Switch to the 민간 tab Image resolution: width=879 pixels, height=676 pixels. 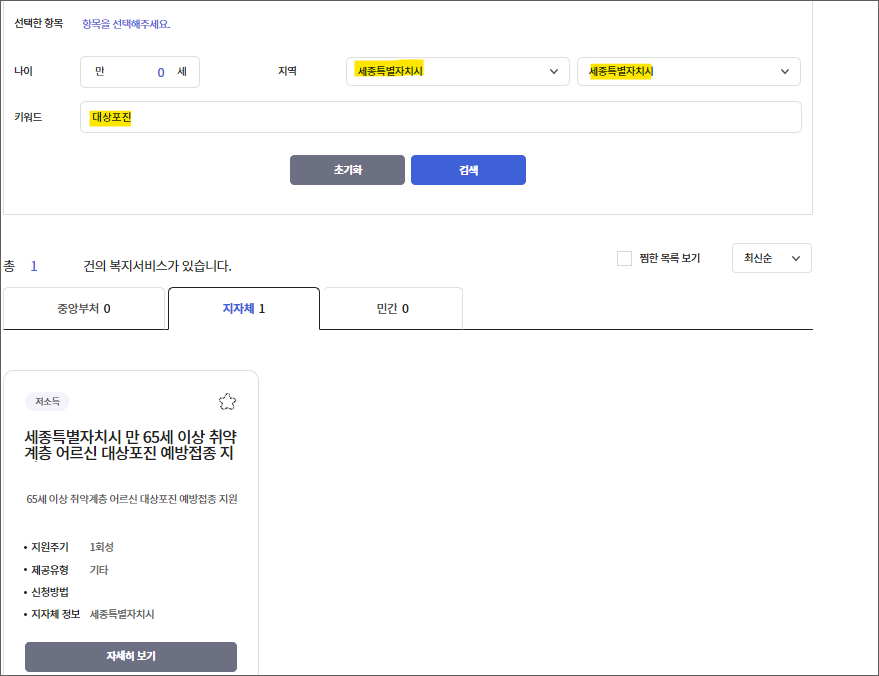(x=390, y=308)
